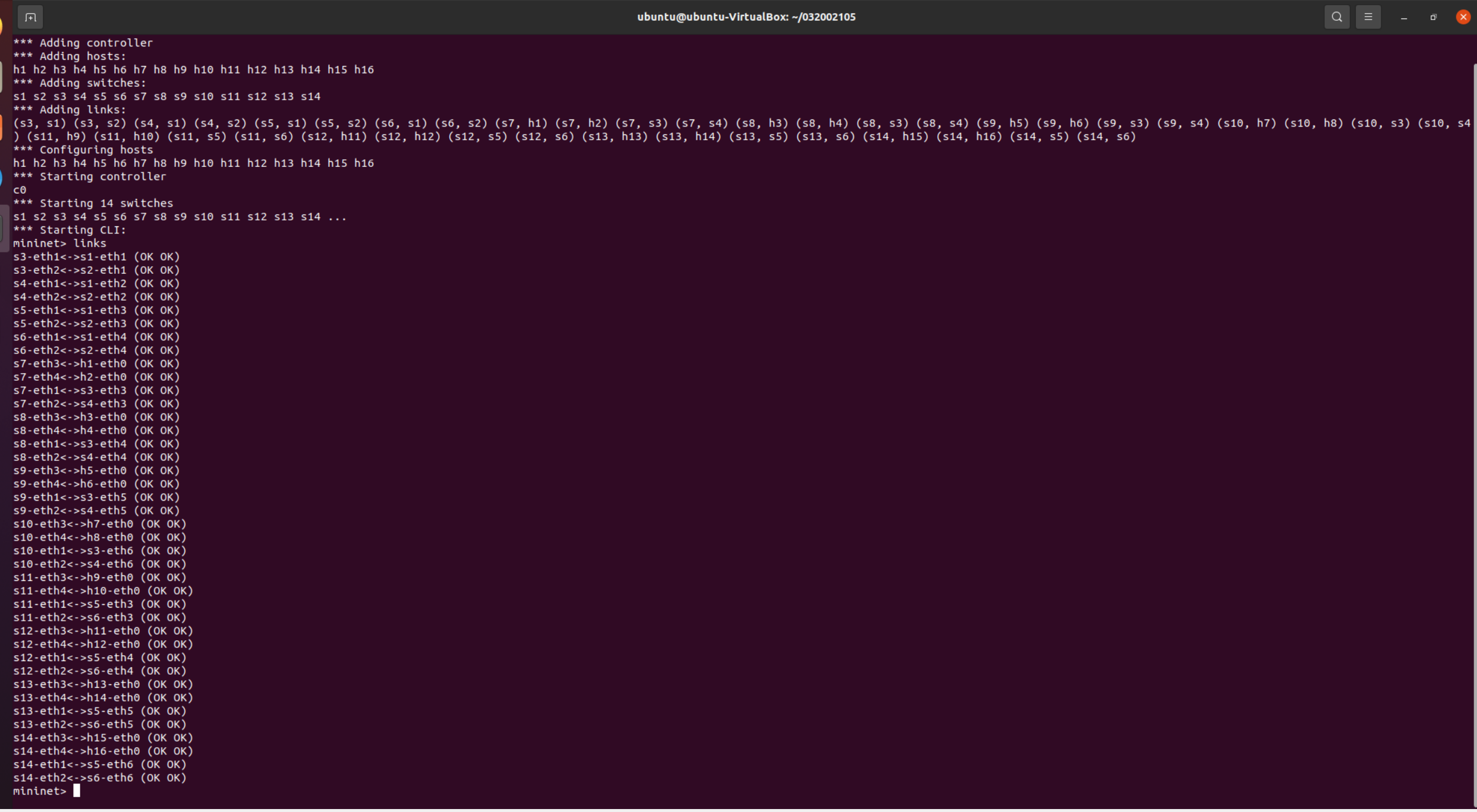
Task: Click the '*** Starting 14 switches' line
Action: (x=93, y=203)
